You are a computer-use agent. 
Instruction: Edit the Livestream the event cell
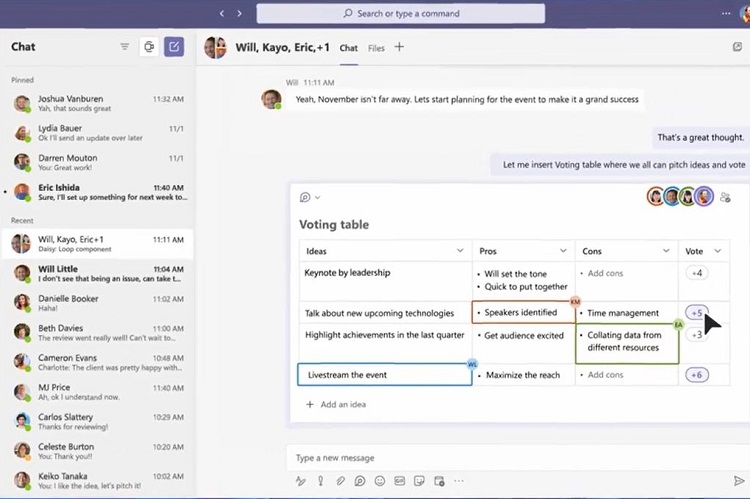coord(385,375)
